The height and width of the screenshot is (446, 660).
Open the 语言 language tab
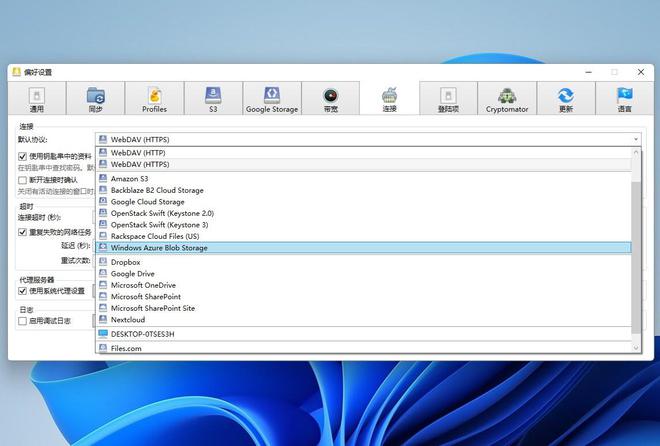point(625,98)
